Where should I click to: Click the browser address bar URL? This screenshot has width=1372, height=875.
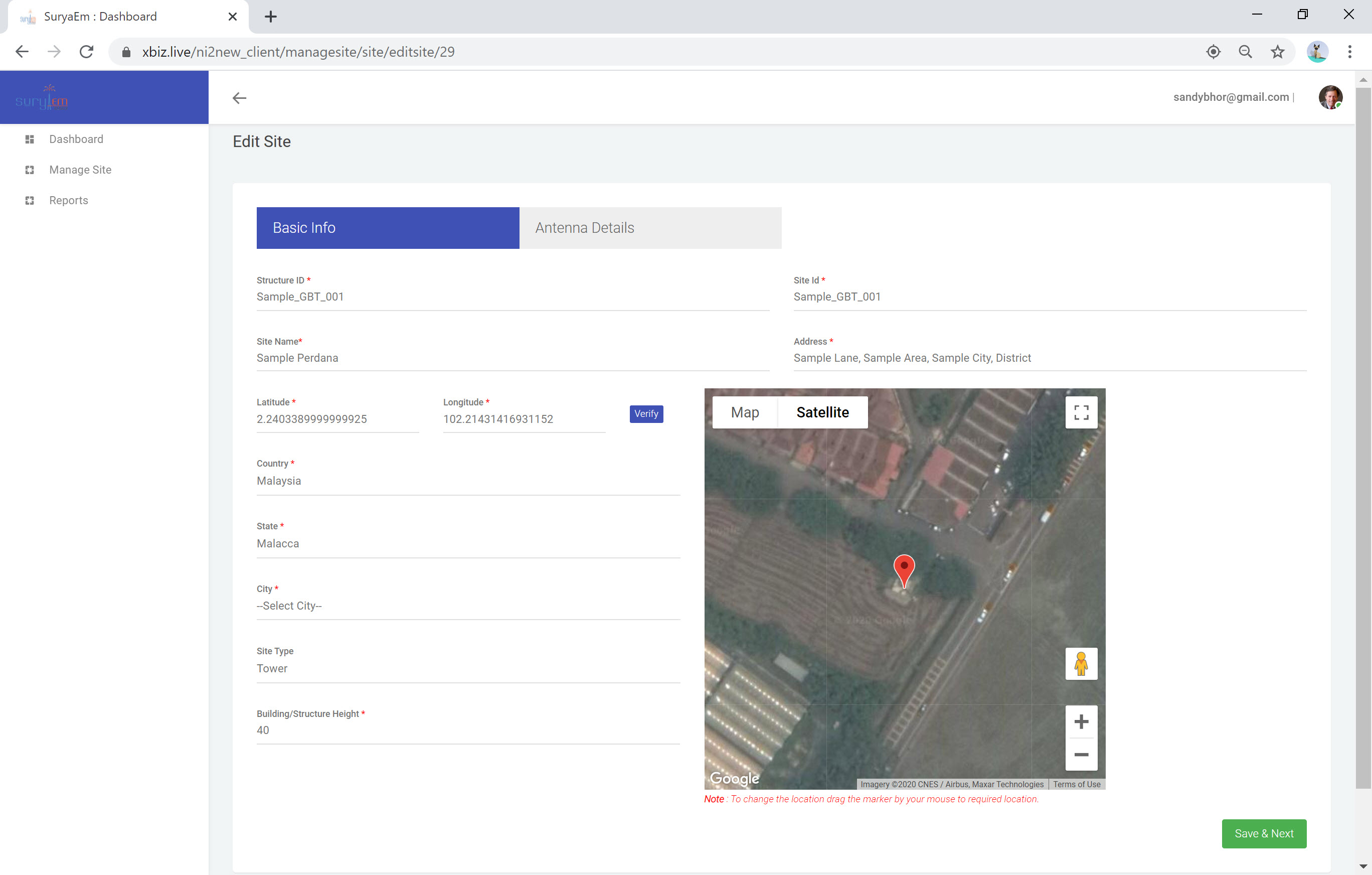[298, 52]
